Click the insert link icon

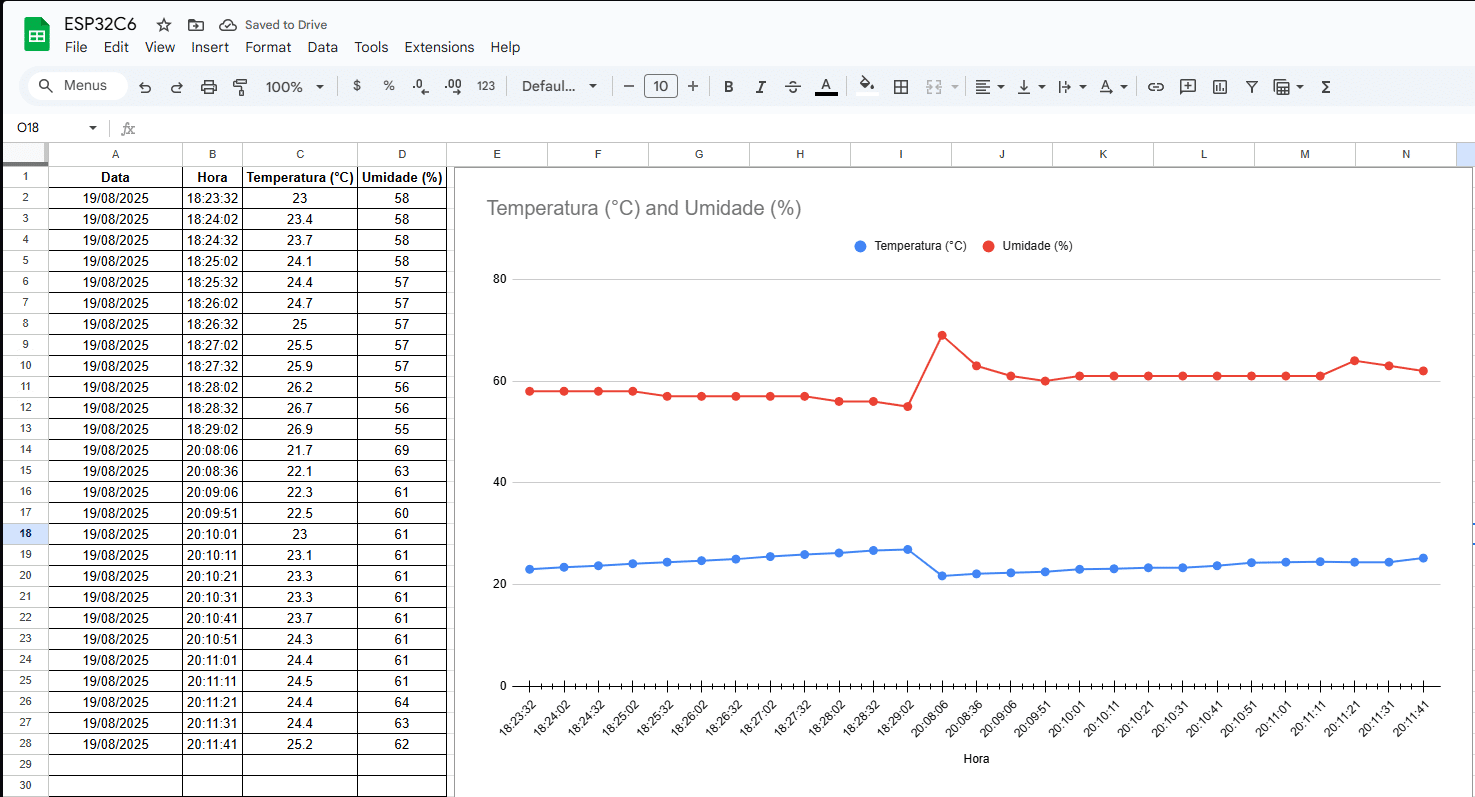(1155, 87)
